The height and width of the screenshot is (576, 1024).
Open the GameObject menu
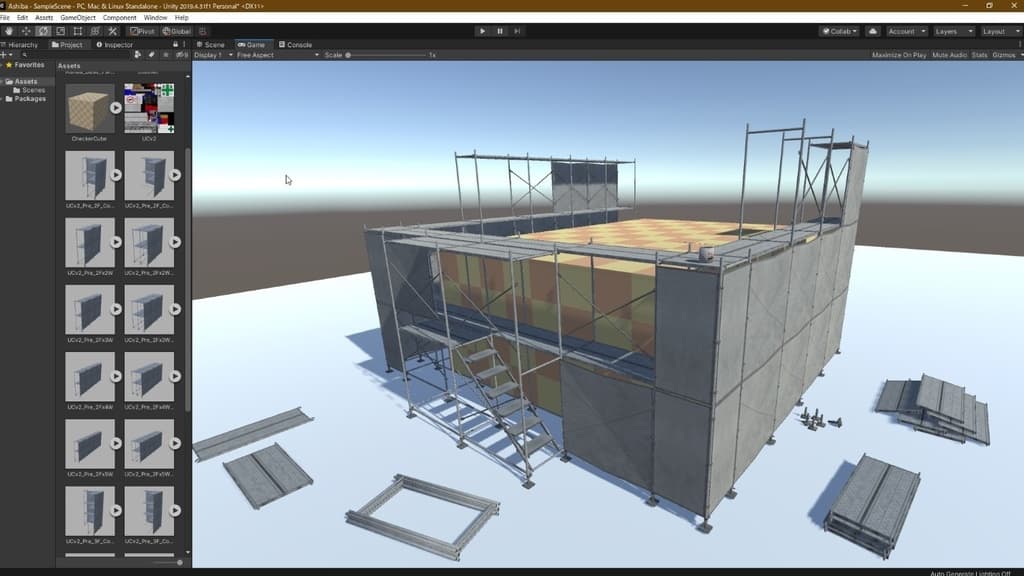(x=76, y=17)
